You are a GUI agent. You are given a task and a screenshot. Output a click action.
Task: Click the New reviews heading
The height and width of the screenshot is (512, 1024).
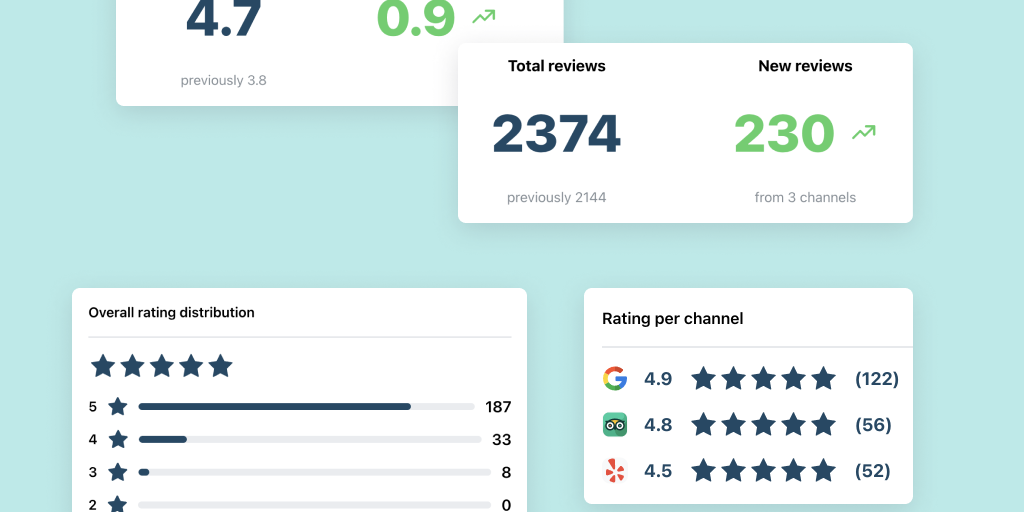pyautogui.click(x=805, y=66)
